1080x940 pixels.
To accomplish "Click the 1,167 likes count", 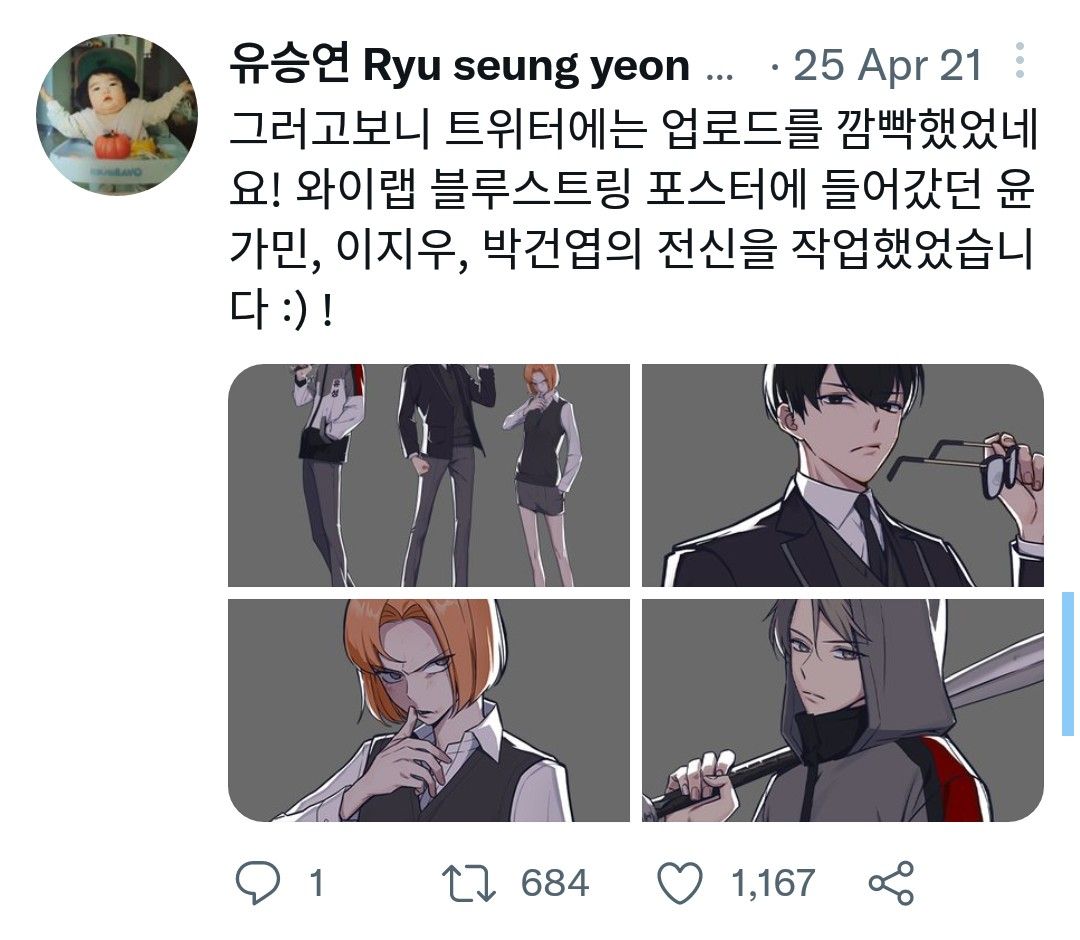I will click(773, 884).
